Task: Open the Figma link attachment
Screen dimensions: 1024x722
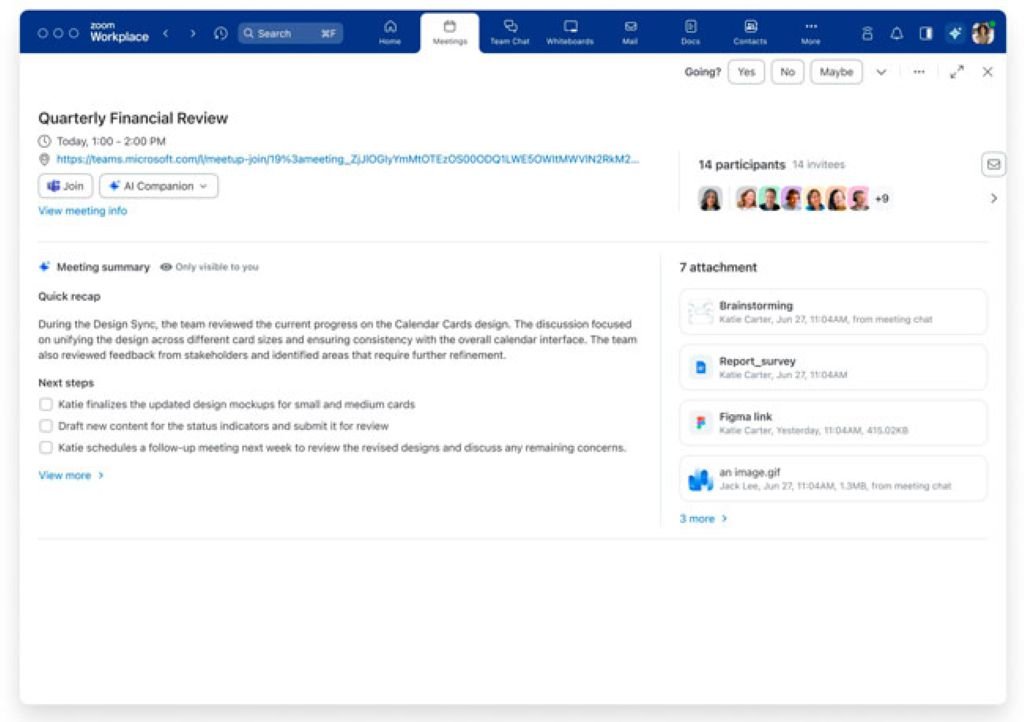Action: 832,422
